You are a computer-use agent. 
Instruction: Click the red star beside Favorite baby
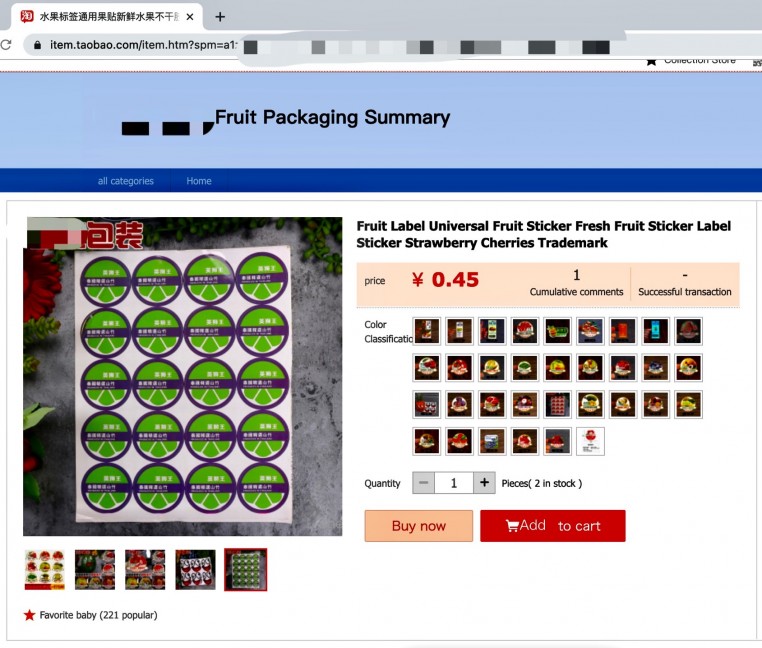(30, 615)
